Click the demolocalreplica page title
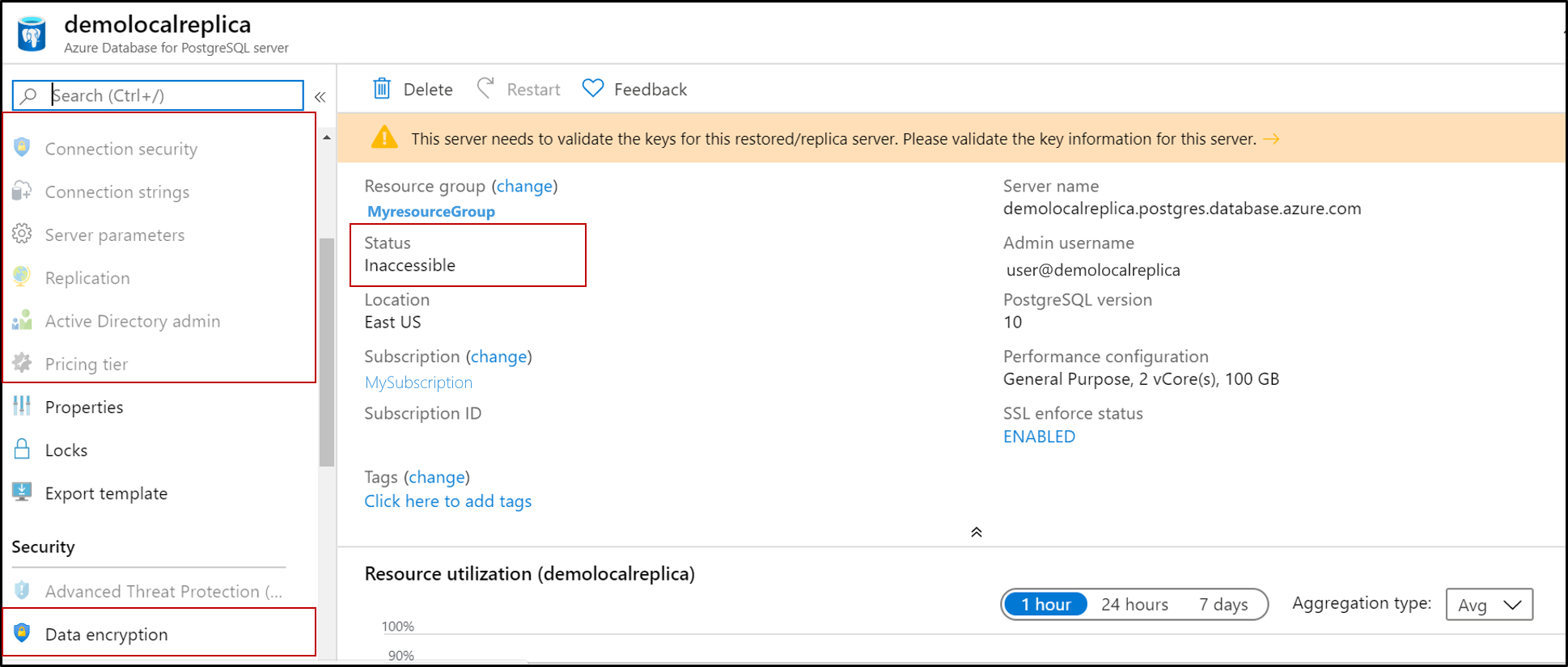The height and width of the screenshot is (667, 1568). (x=158, y=24)
